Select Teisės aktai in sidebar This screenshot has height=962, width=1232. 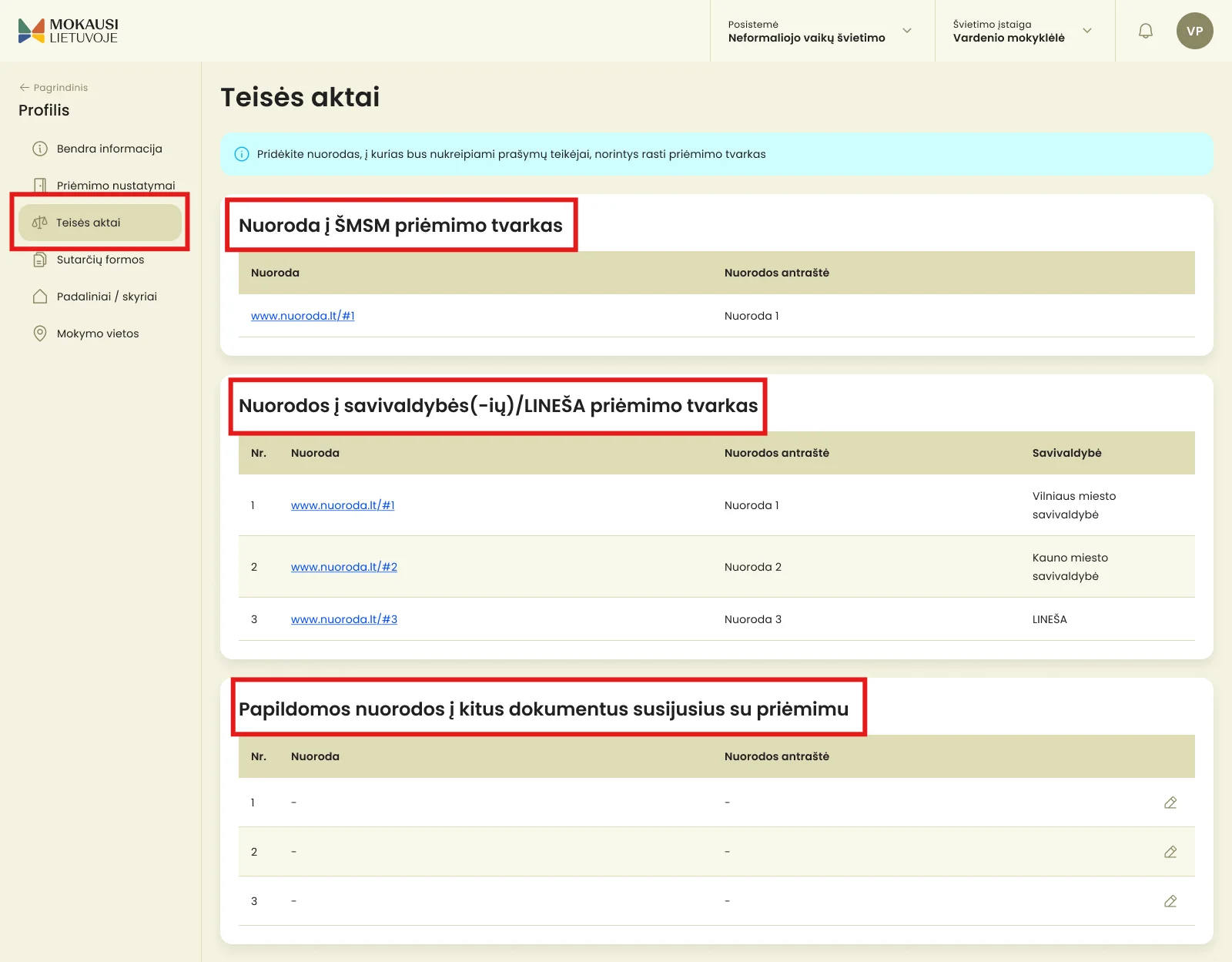[100, 223]
